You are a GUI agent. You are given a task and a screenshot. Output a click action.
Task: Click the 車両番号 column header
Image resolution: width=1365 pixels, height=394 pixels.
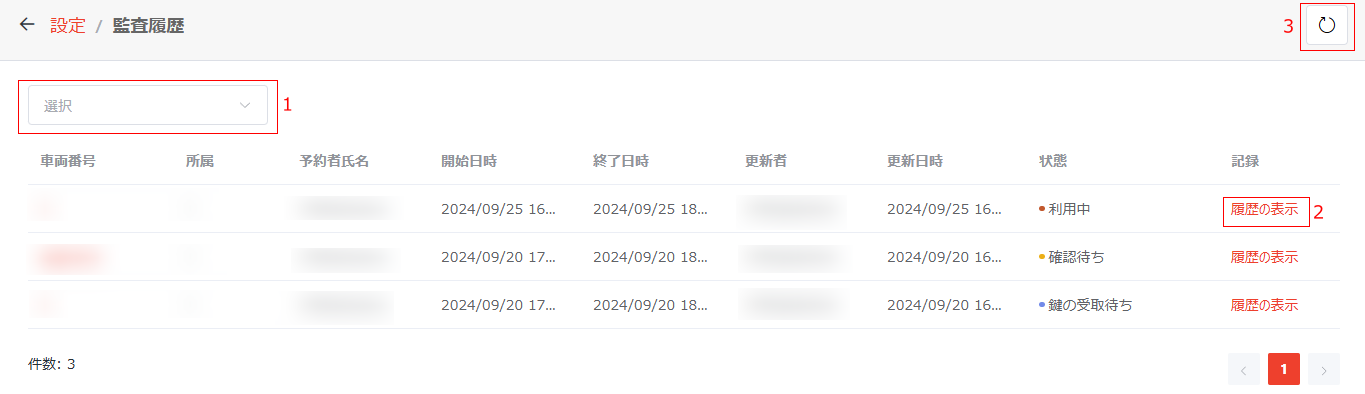(68, 161)
